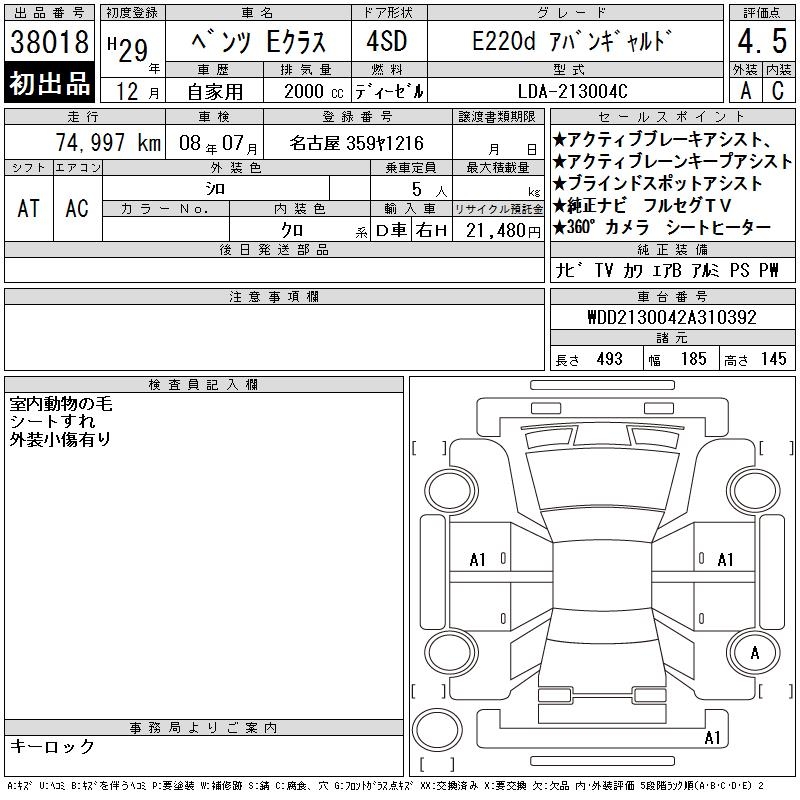Click the 検査員記入欄 header
800x800 pixels.
click(x=204, y=385)
